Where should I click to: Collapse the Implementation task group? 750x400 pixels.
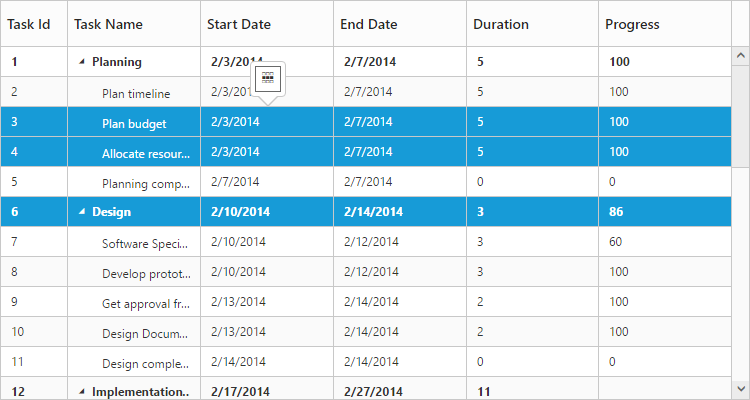tap(82, 392)
